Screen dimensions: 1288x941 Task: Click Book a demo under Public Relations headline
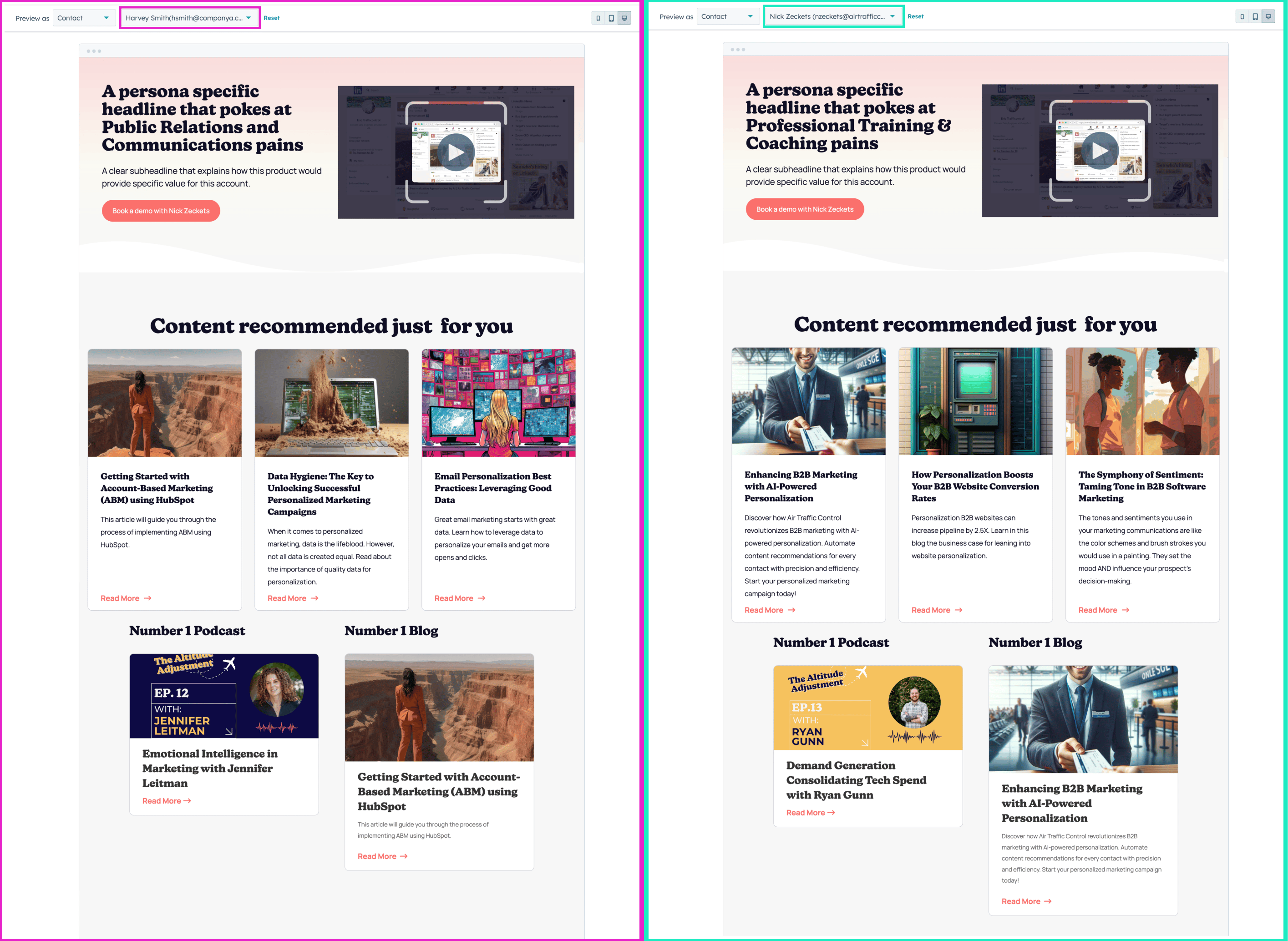pyautogui.click(x=161, y=211)
